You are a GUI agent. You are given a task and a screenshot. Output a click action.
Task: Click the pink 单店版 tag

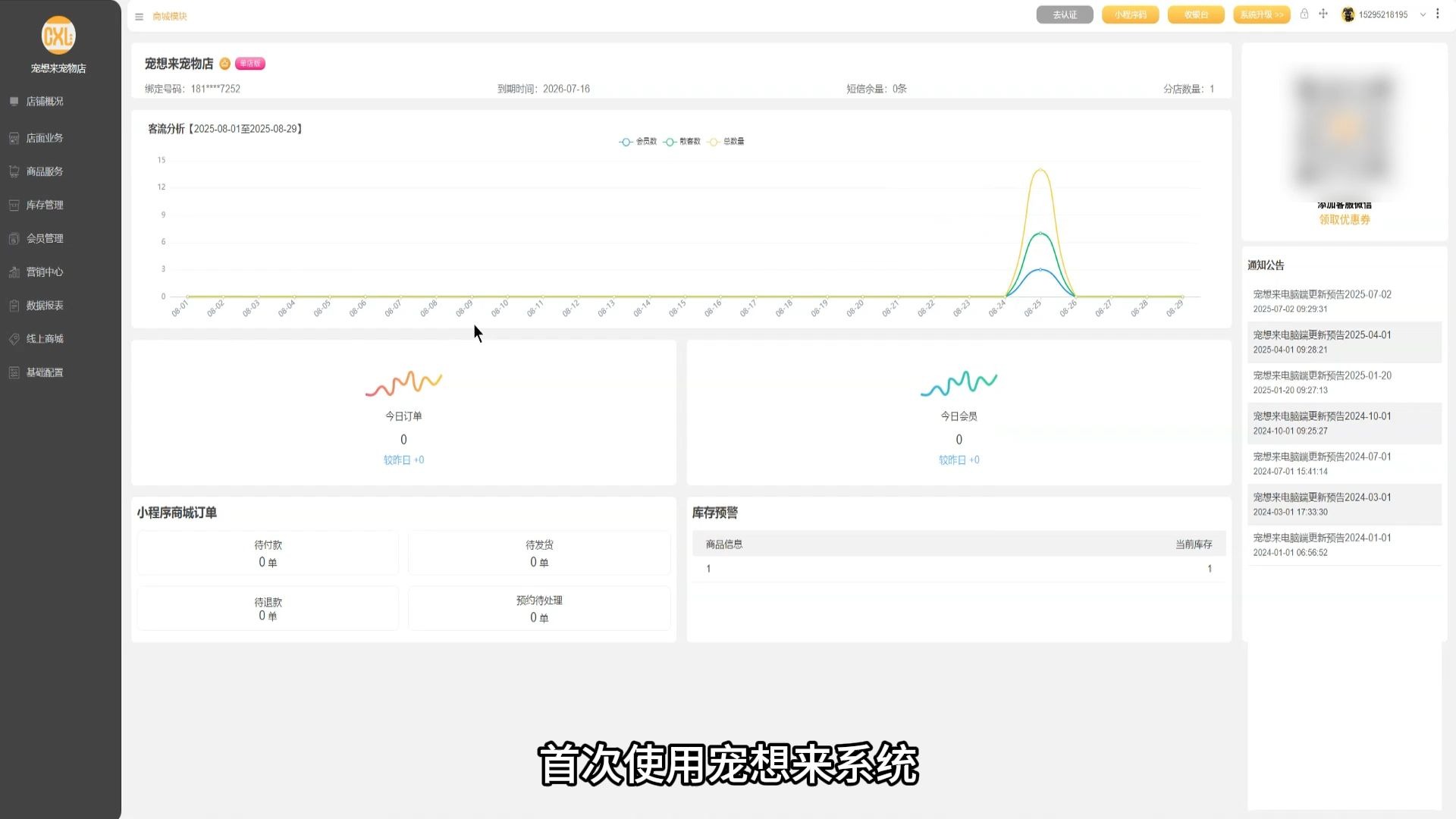[249, 64]
